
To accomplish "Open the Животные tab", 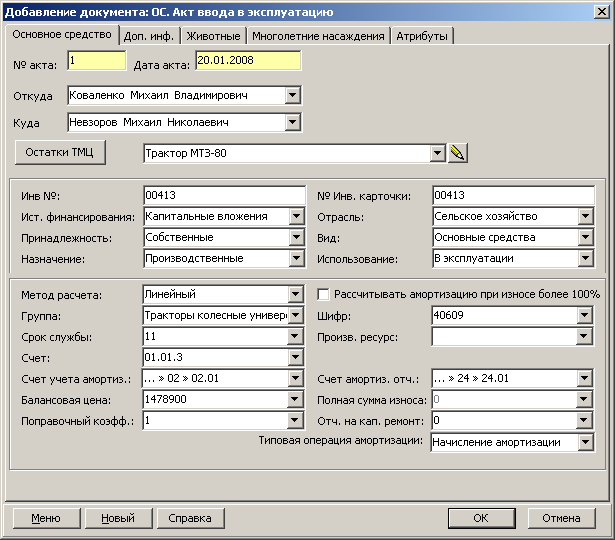I will [x=213, y=36].
